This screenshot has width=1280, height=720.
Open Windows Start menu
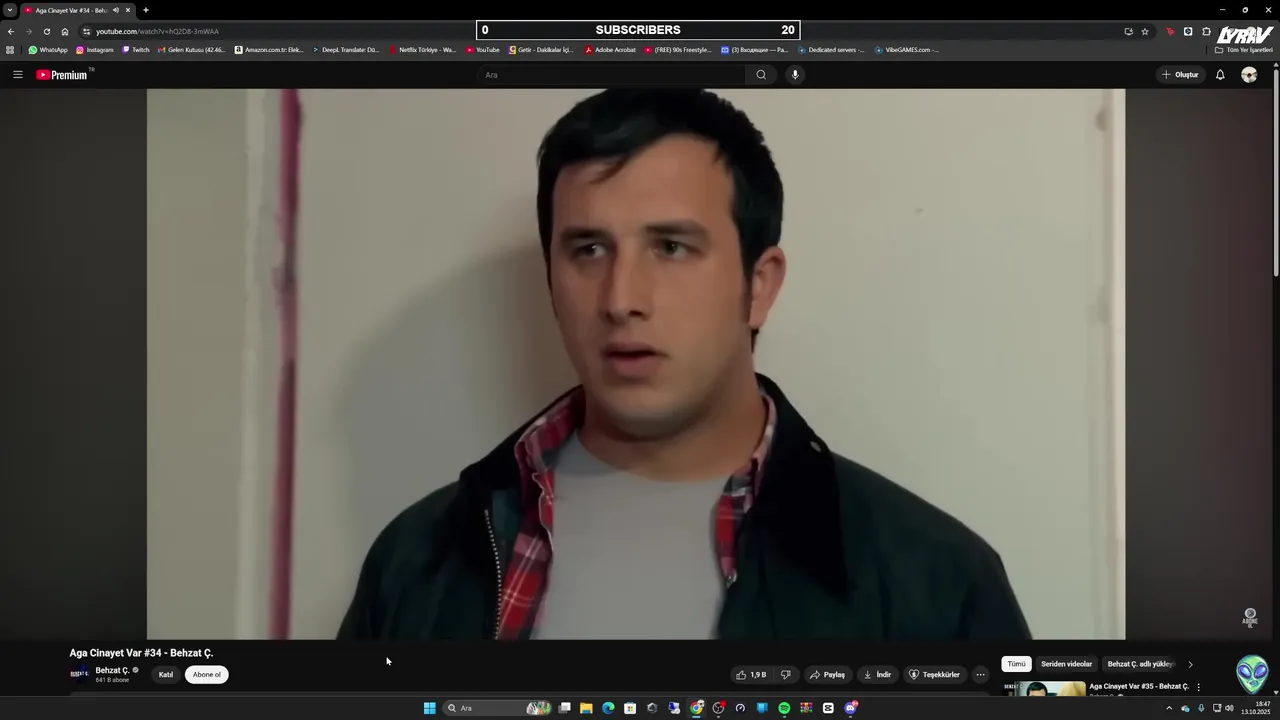pyautogui.click(x=430, y=708)
